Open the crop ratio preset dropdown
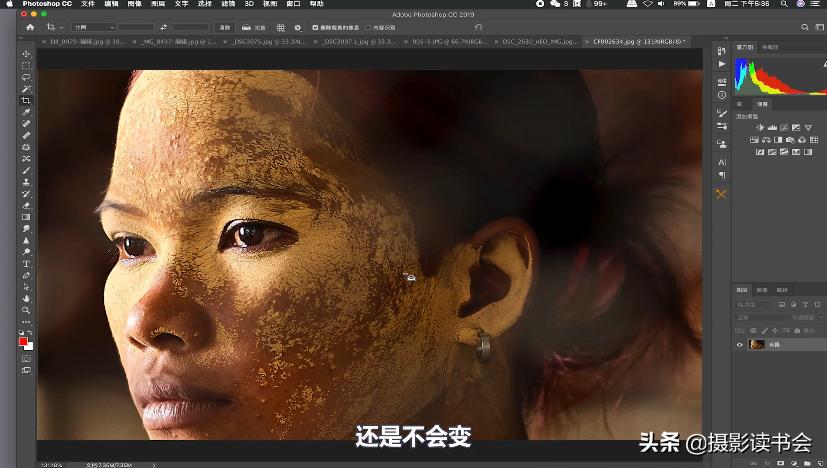 pyautogui.click(x=94, y=27)
